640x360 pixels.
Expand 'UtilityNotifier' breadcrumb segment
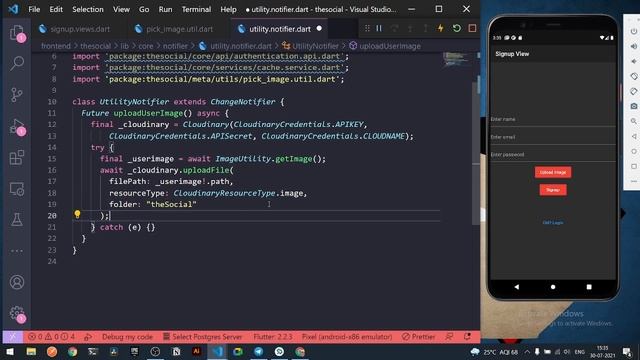(x=315, y=46)
